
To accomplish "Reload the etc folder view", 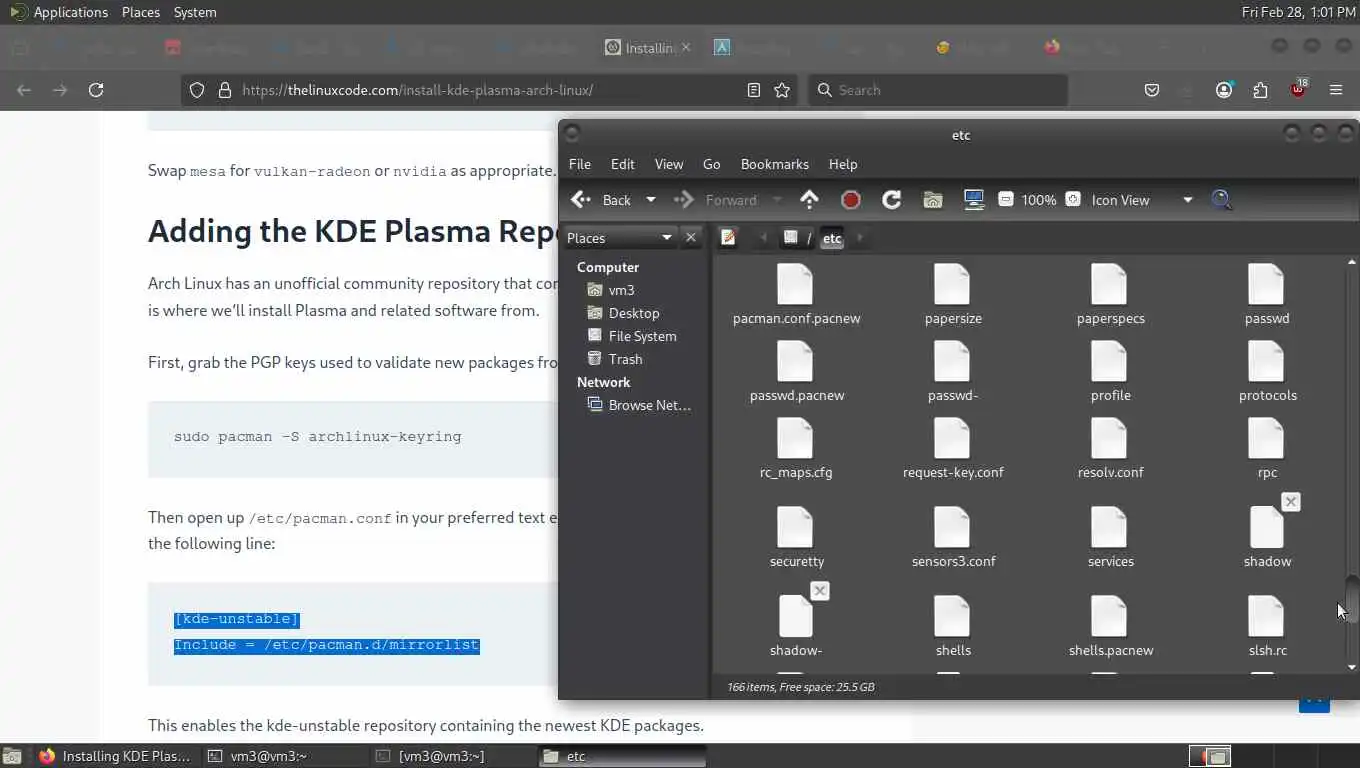I will tap(892, 200).
